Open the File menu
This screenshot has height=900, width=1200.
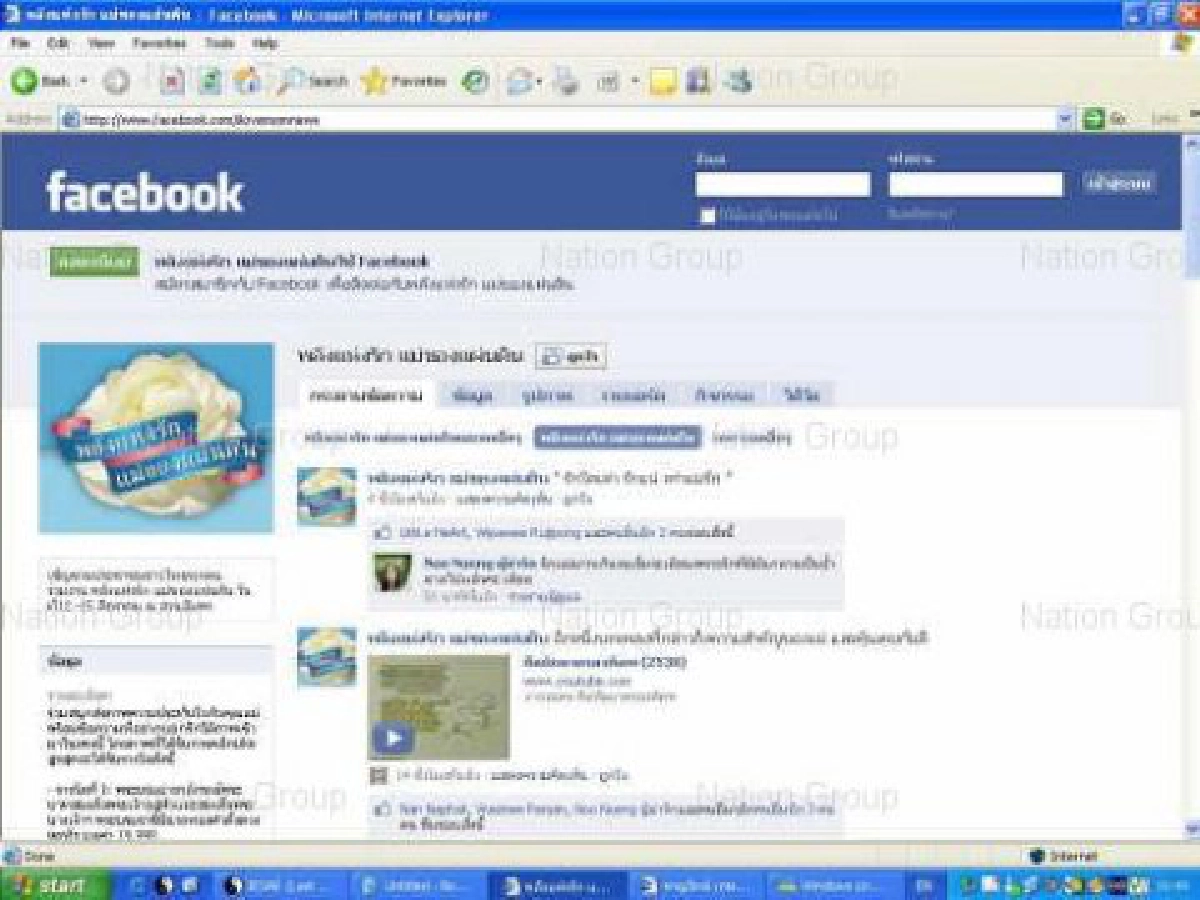pyautogui.click(x=21, y=44)
